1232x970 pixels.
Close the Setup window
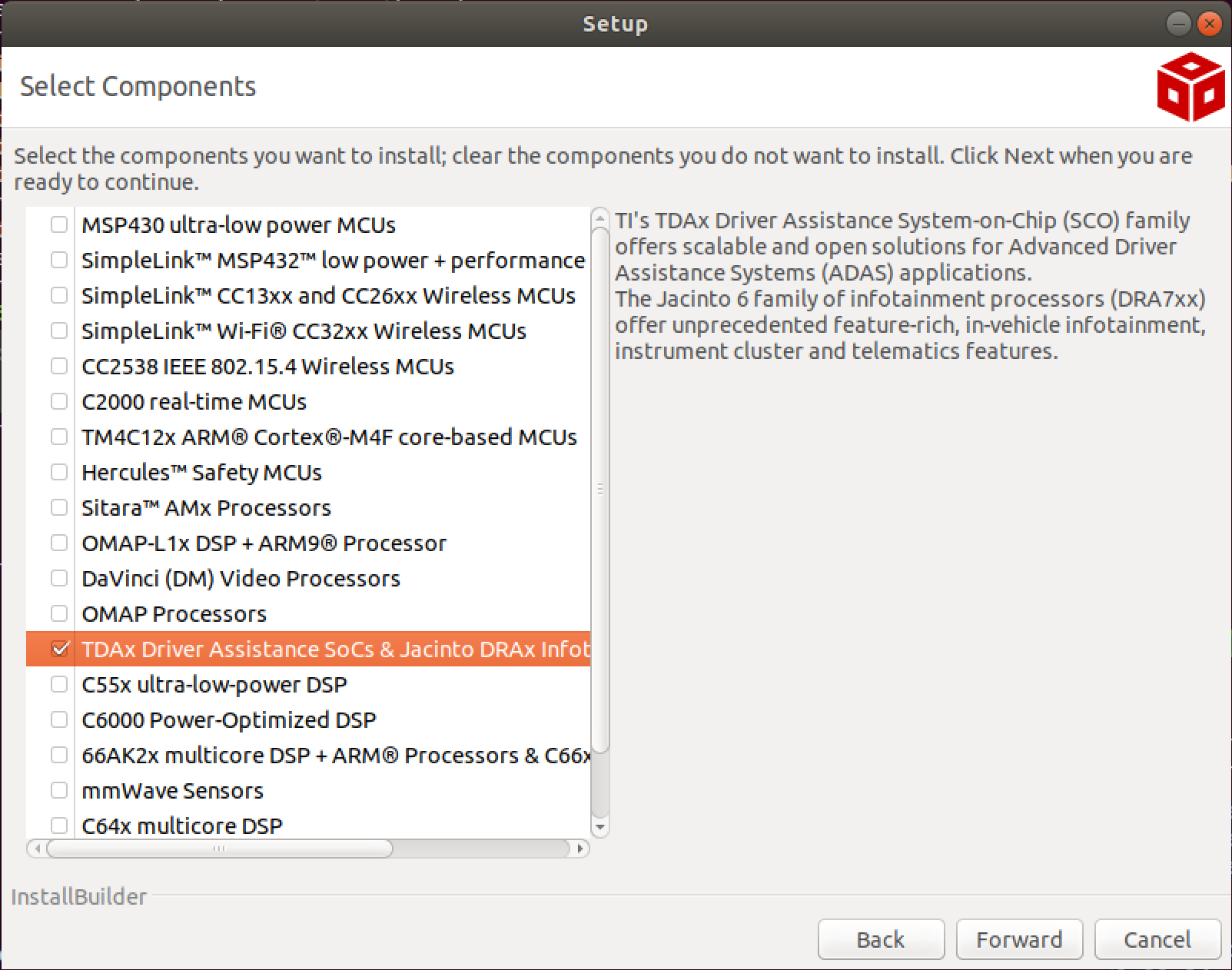1210,24
